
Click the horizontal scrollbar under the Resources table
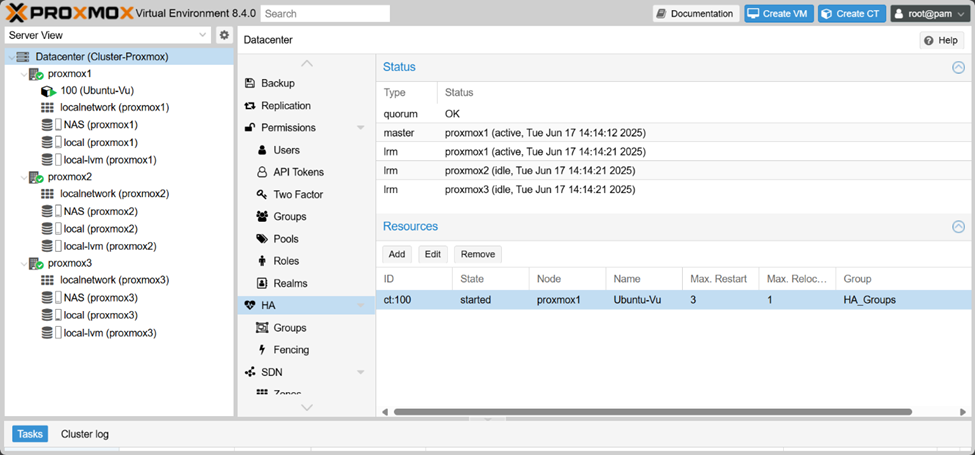(652, 411)
